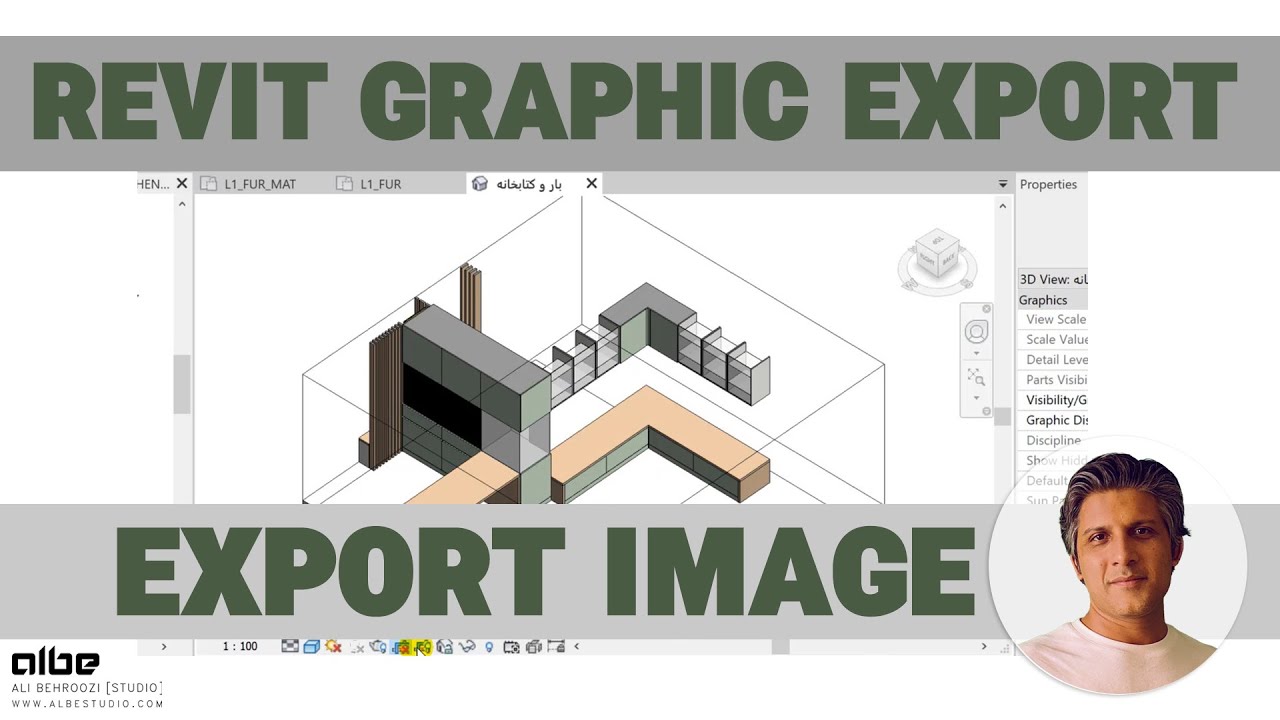Click the horizontal scroll left arrow after icons
1280x720 pixels.
coord(576,647)
